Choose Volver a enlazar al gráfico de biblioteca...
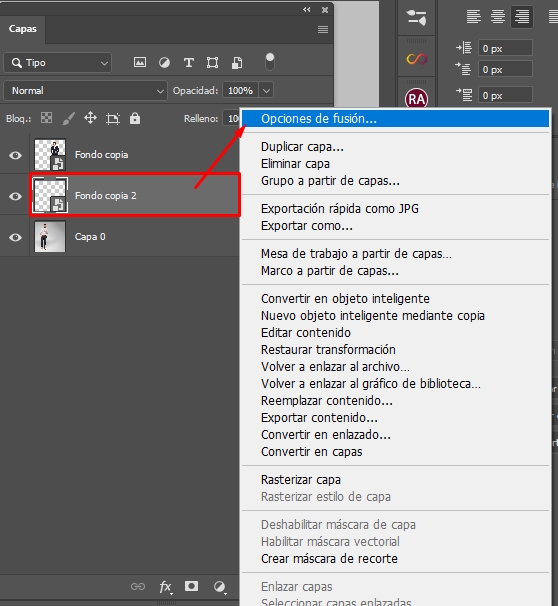The height and width of the screenshot is (606, 558). (396, 384)
